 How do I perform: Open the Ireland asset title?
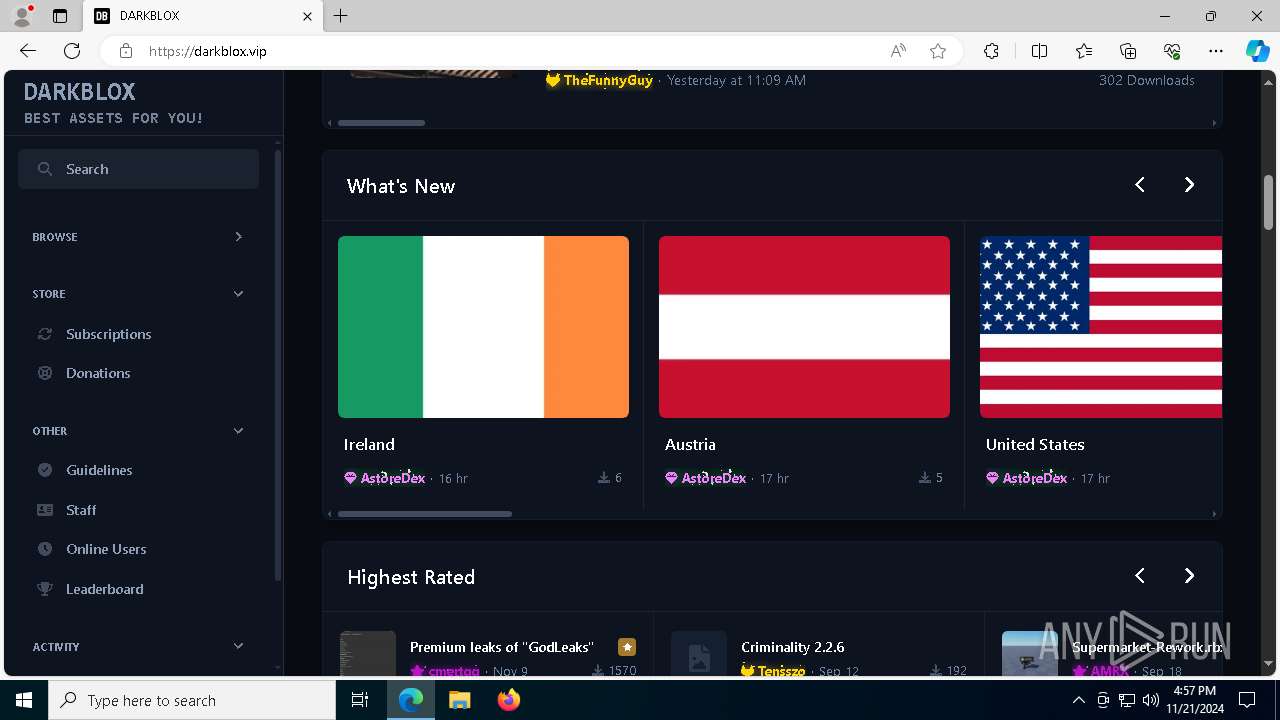point(369,444)
